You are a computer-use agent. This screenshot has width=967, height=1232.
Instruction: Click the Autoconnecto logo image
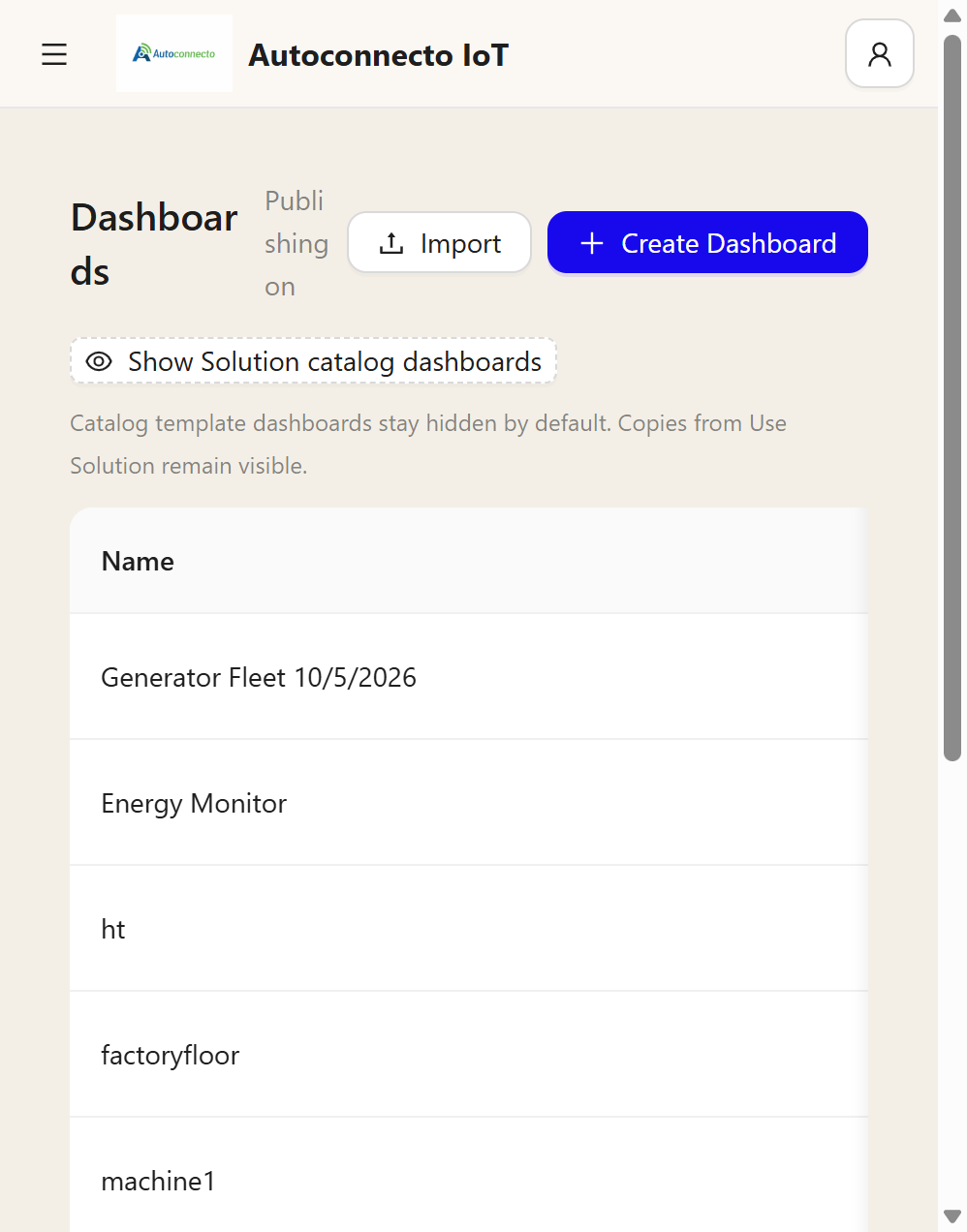pos(174,53)
